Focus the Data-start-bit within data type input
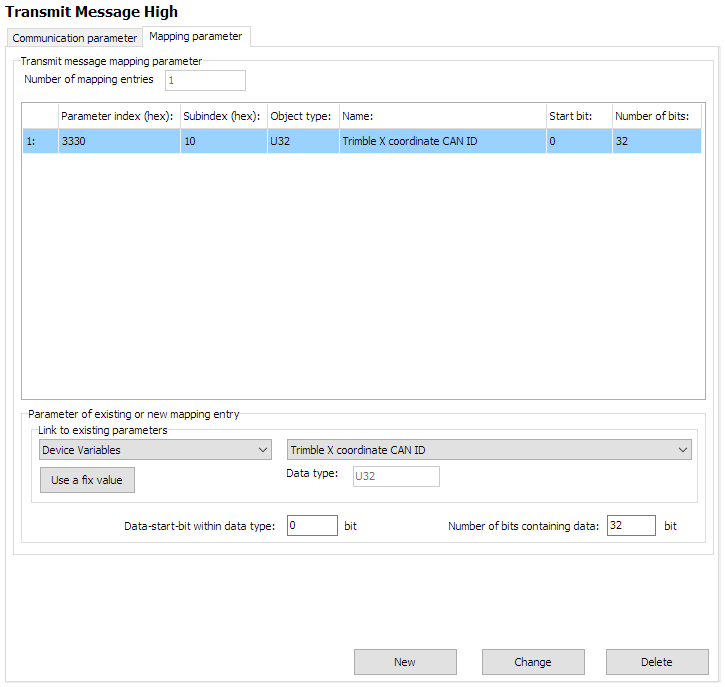The height and width of the screenshot is (687, 725). (312, 526)
